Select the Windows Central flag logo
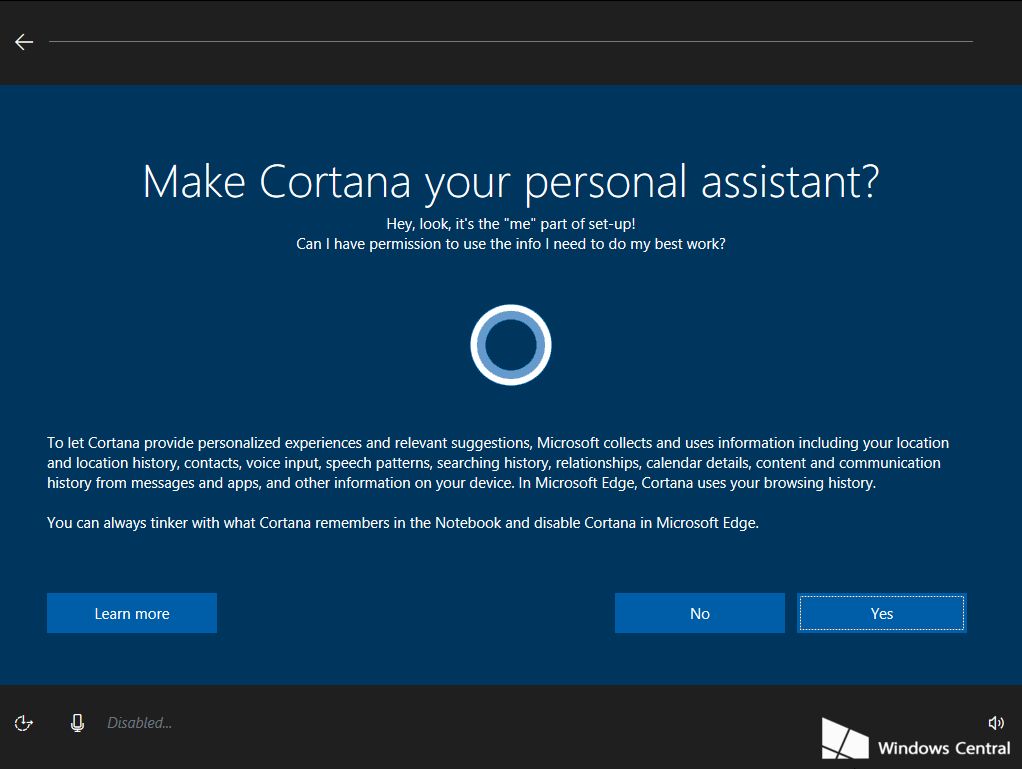 [x=845, y=737]
